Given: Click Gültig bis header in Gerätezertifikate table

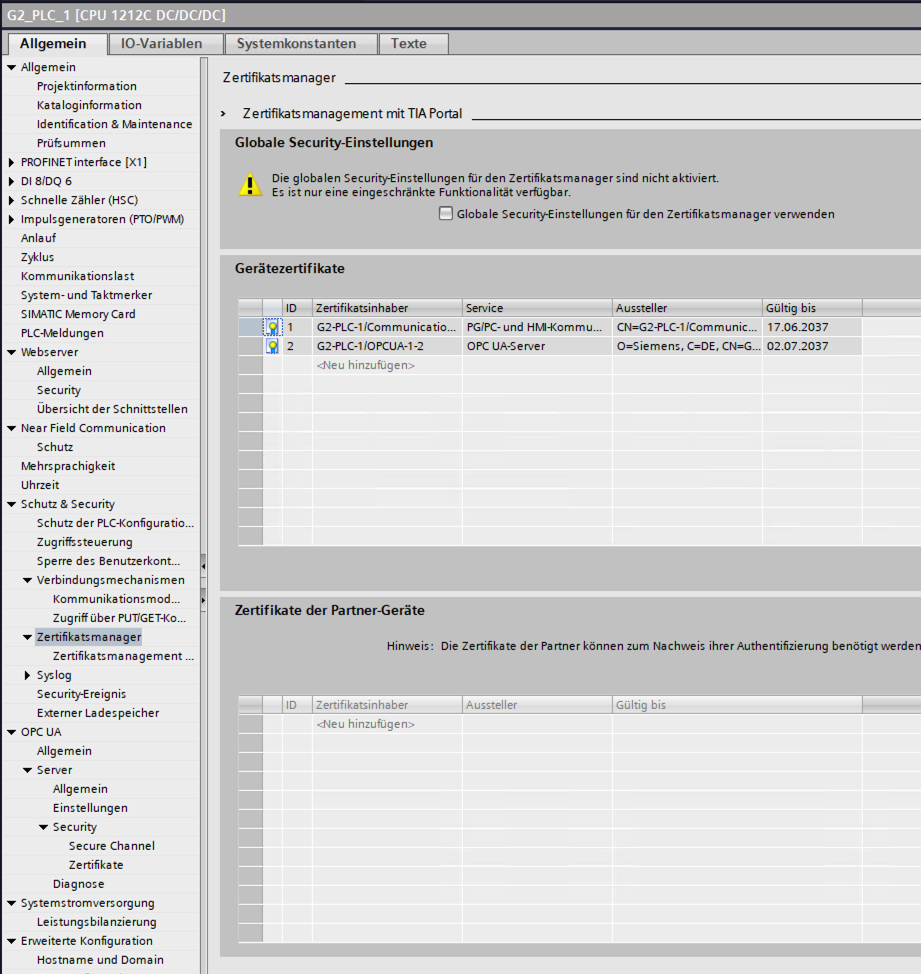Looking at the screenshot, I should coord(812,308).
